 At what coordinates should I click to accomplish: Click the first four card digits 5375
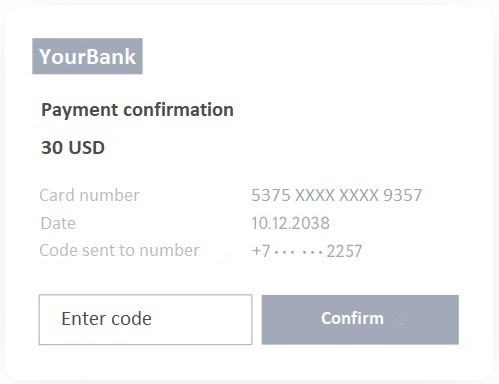coord(271,195)
